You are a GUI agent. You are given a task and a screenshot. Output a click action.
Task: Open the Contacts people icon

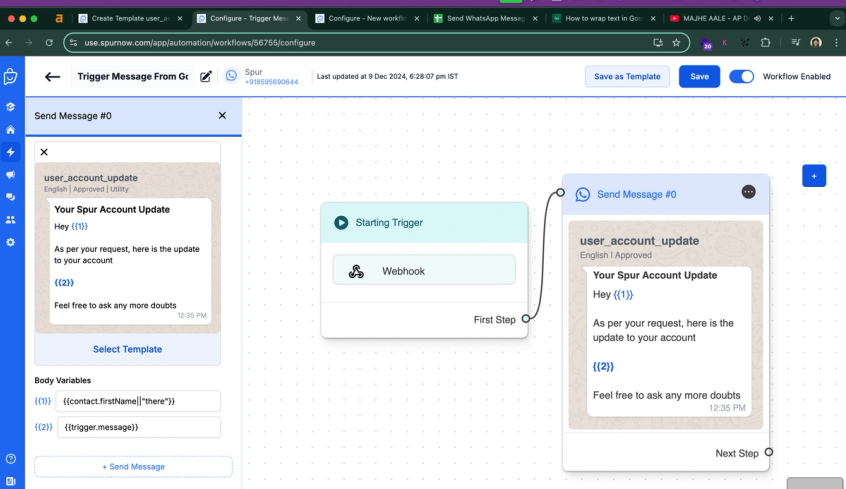click(10, 220)
